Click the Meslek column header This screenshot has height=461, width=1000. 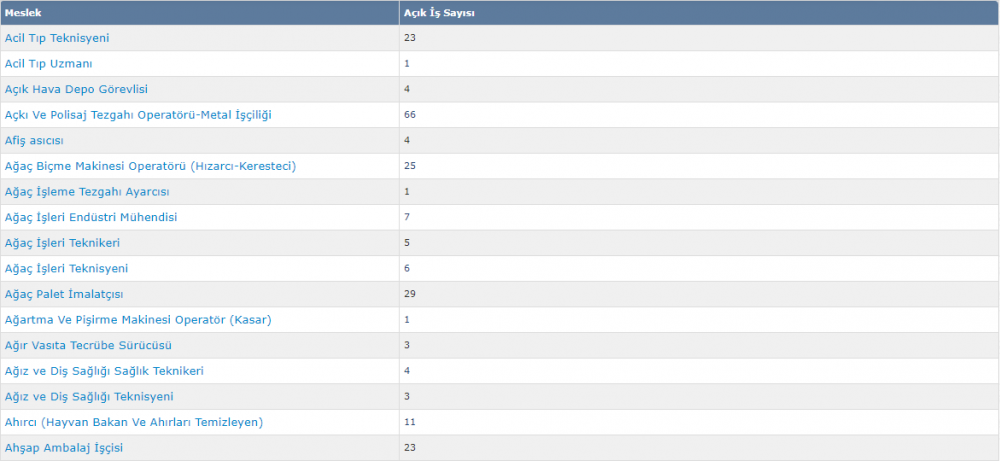tap(22, 12)
